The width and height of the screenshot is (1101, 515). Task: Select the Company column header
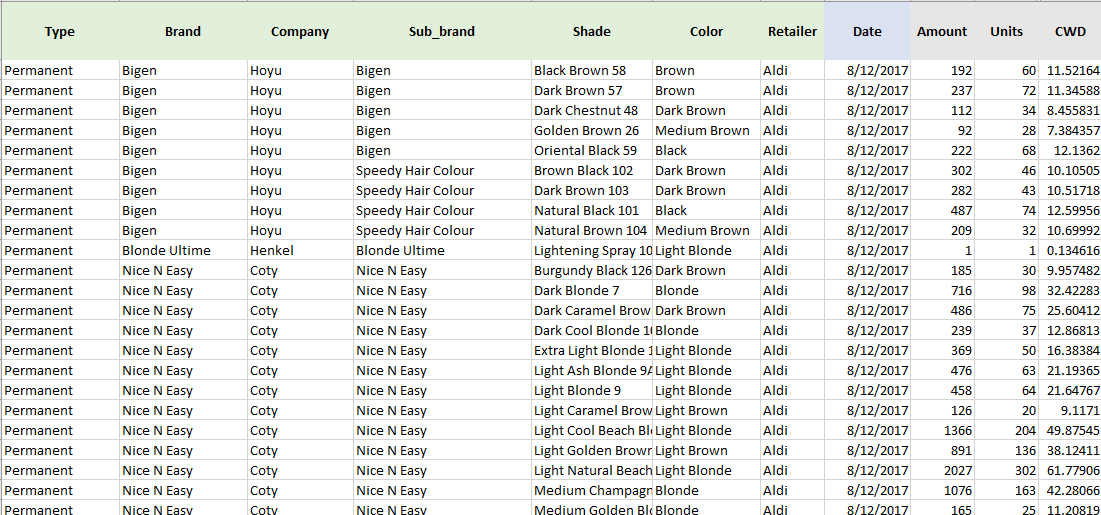300,31
